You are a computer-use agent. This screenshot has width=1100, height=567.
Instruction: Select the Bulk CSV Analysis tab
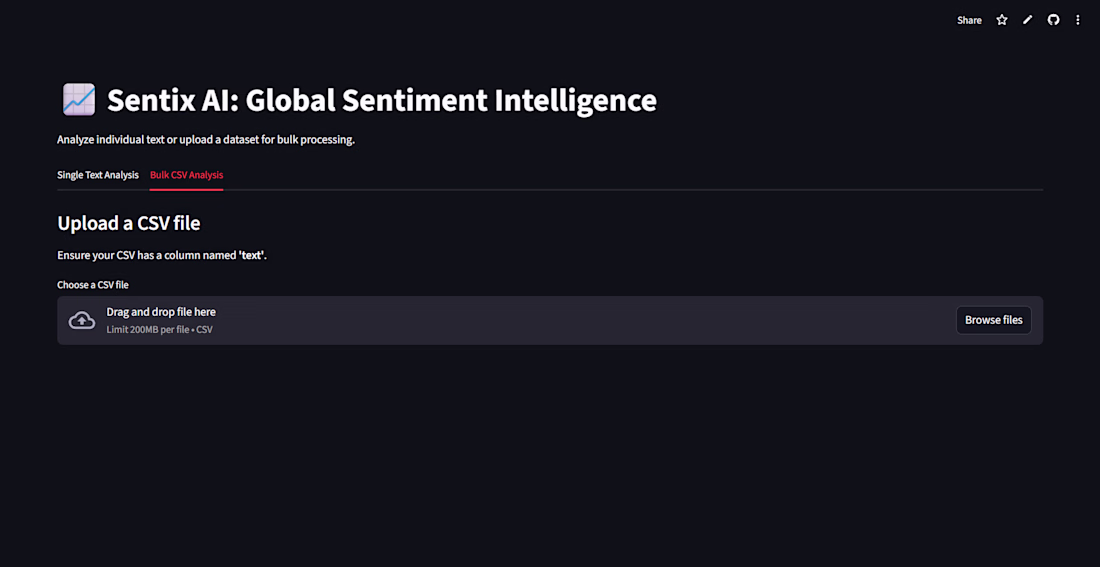point(186,175)
